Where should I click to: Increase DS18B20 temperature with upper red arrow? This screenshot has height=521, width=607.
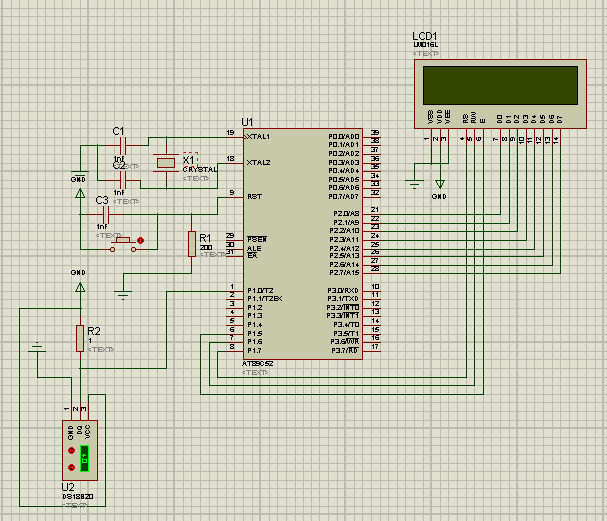[x=71, y=450]
